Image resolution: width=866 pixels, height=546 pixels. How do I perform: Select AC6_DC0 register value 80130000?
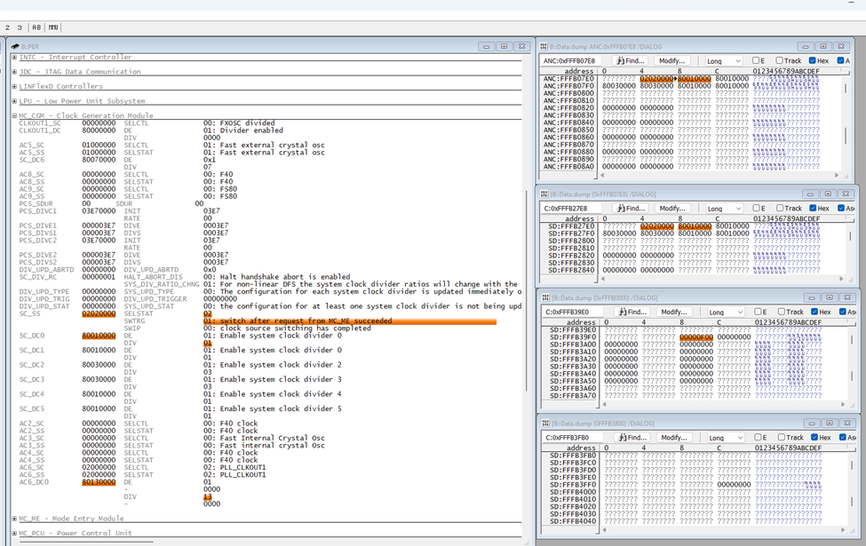tap(99, 482)
